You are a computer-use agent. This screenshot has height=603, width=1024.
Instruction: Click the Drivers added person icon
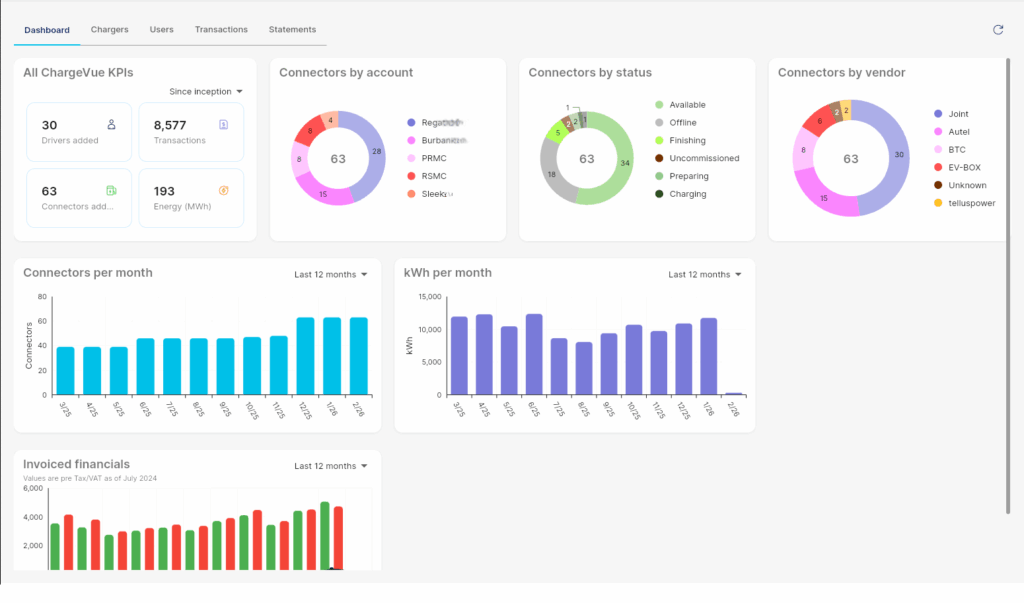click(x=112, y=124)
